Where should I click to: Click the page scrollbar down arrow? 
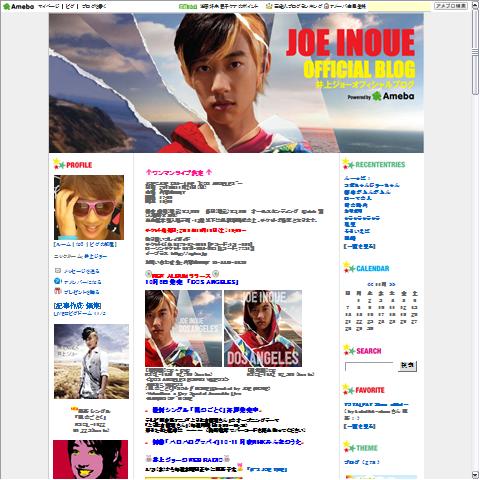(475, 475)
